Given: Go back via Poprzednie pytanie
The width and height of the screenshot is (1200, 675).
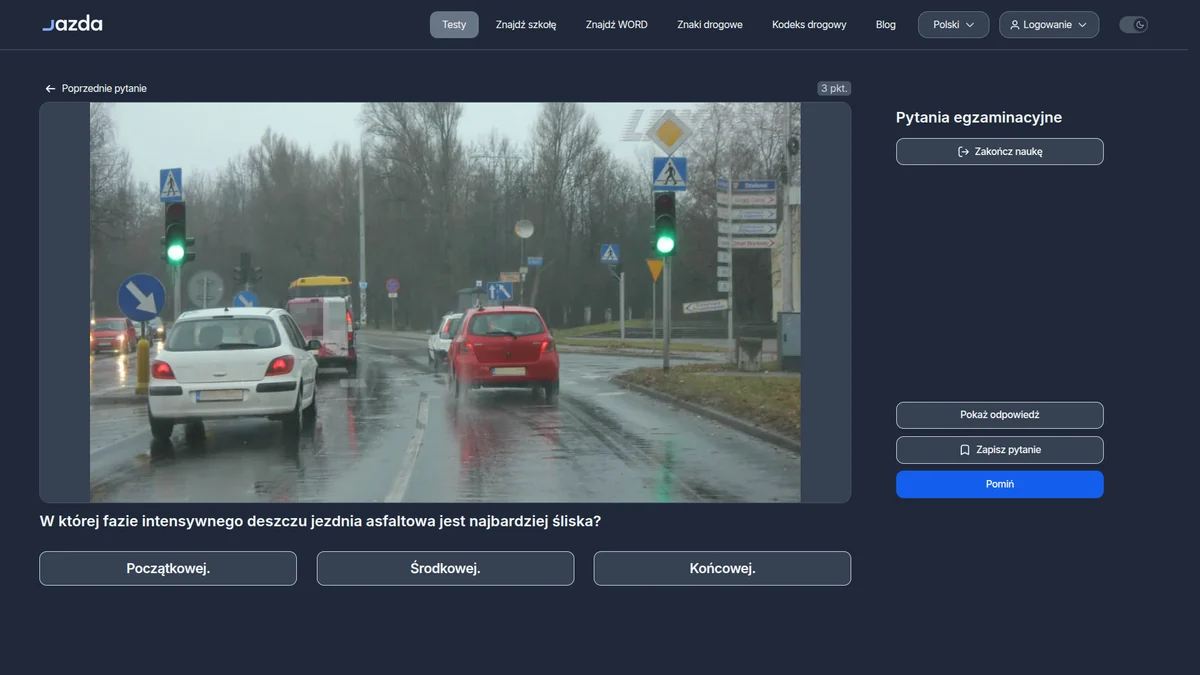Looking at the screenshot, I should pos(96,89).
